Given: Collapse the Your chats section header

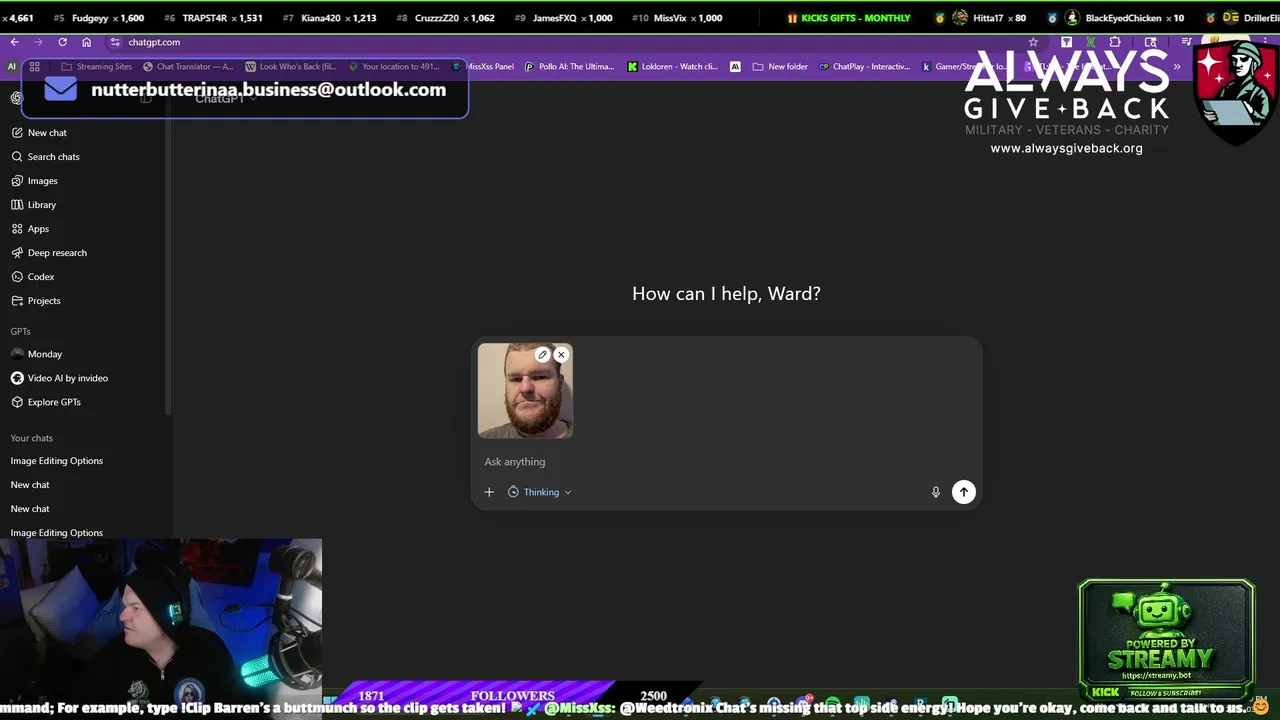Looking at the screenshot, I should (32, 438).
